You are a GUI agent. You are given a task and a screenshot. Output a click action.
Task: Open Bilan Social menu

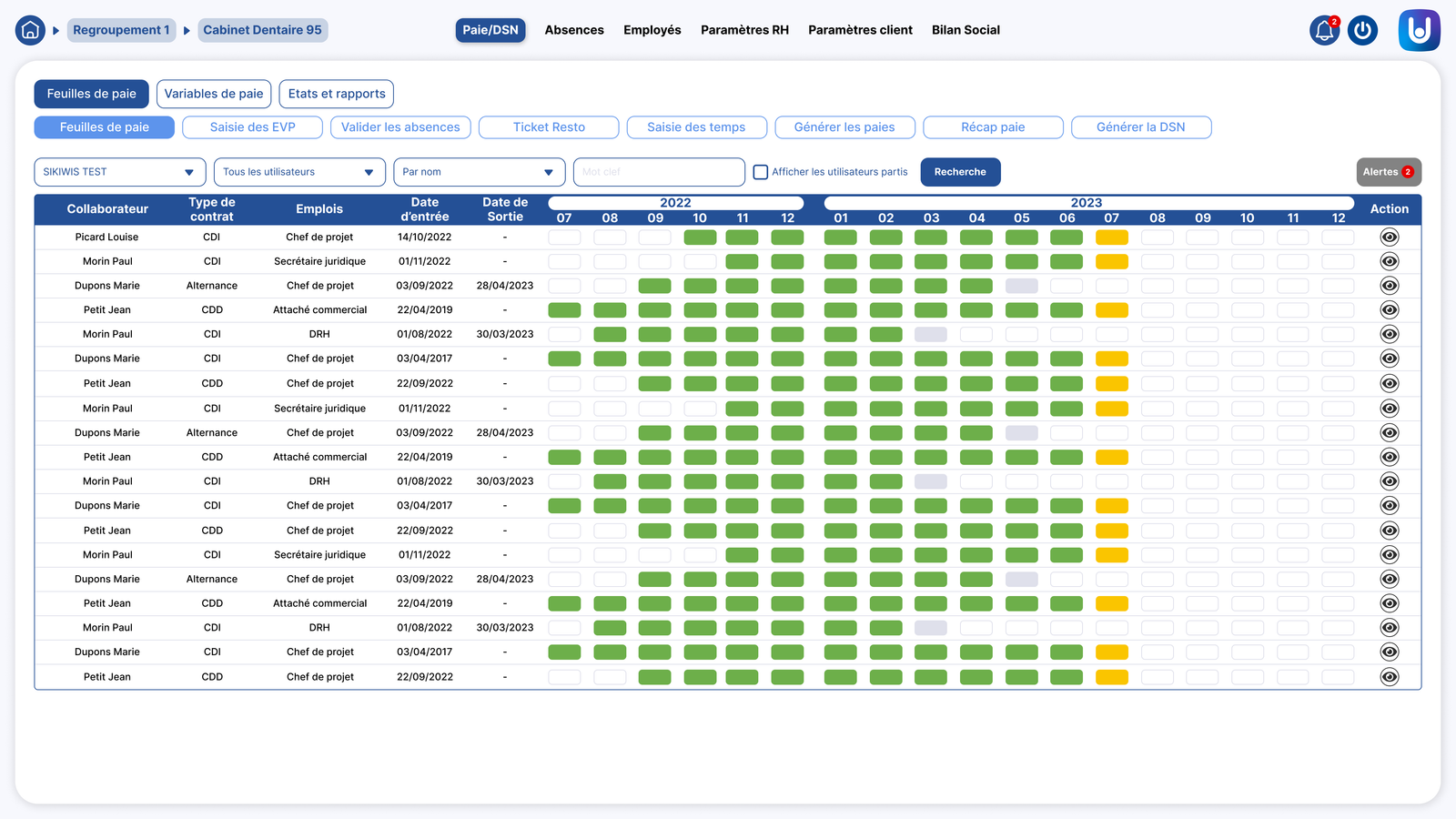coord(966,30)
